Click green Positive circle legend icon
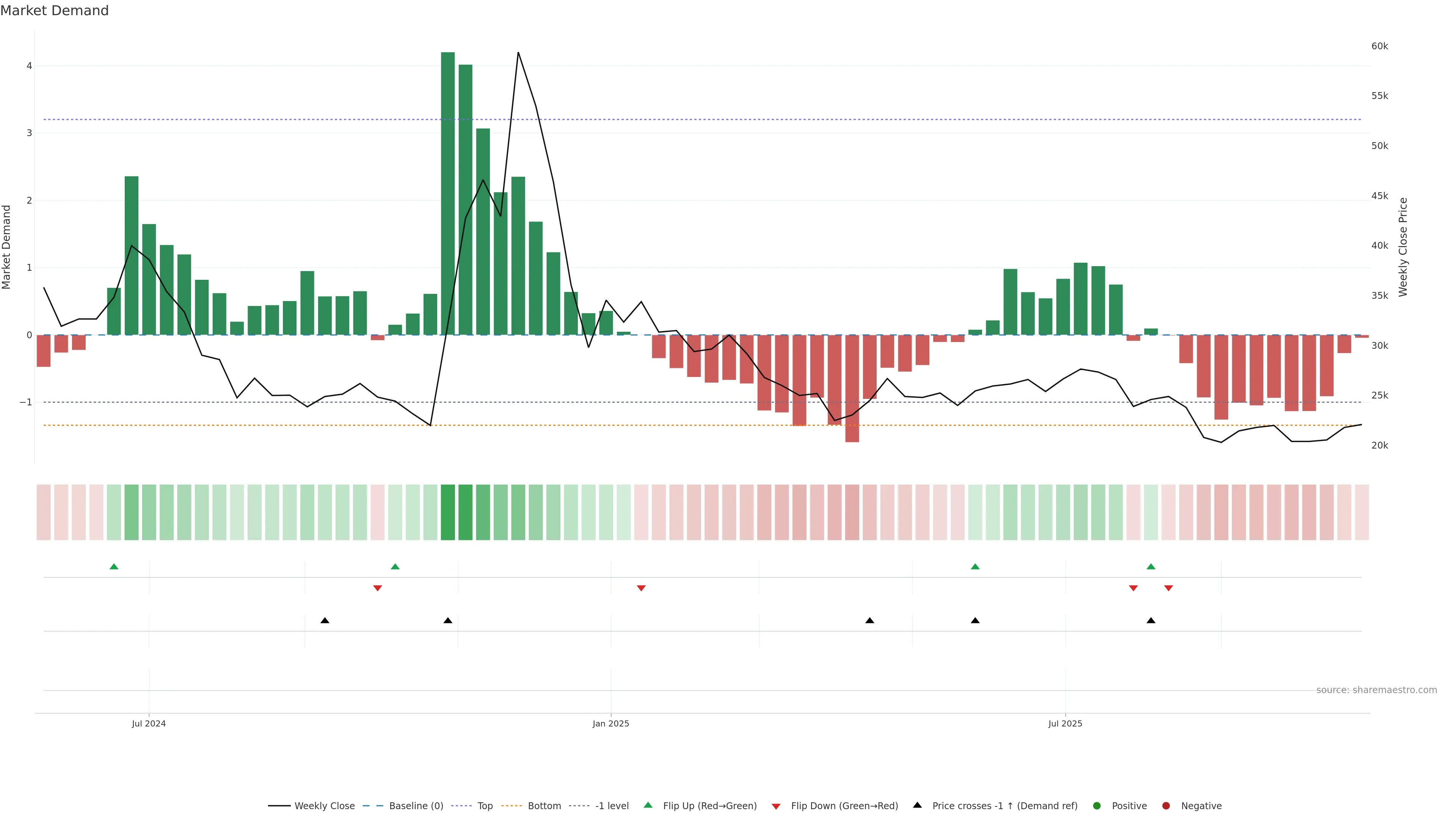The width and height of the screenshot is (1456, 819). 1097,806
